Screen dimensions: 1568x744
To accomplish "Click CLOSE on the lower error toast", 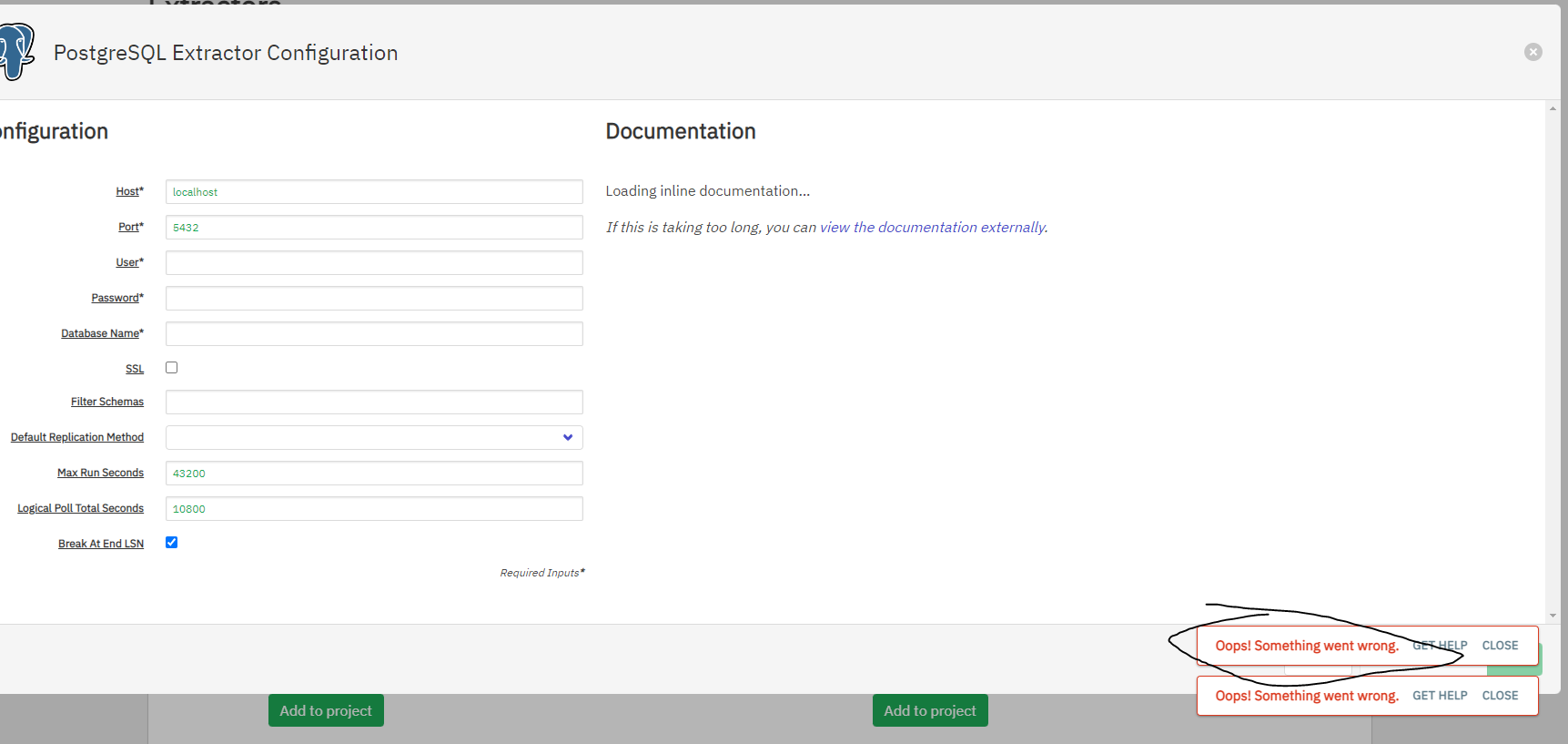I will 1500,696.
